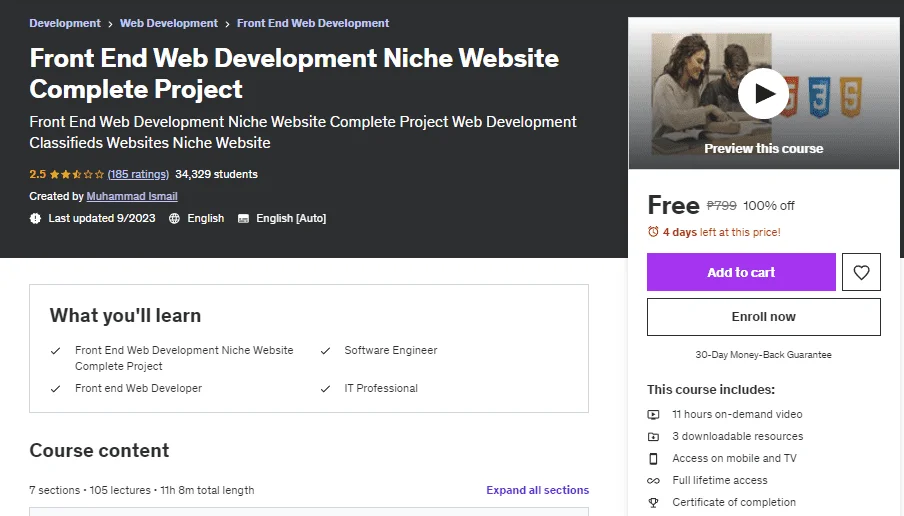The height and width of the screenshot is (516, 904).
Task: Expand all sections of course content
Action: [x=537, y=490]
